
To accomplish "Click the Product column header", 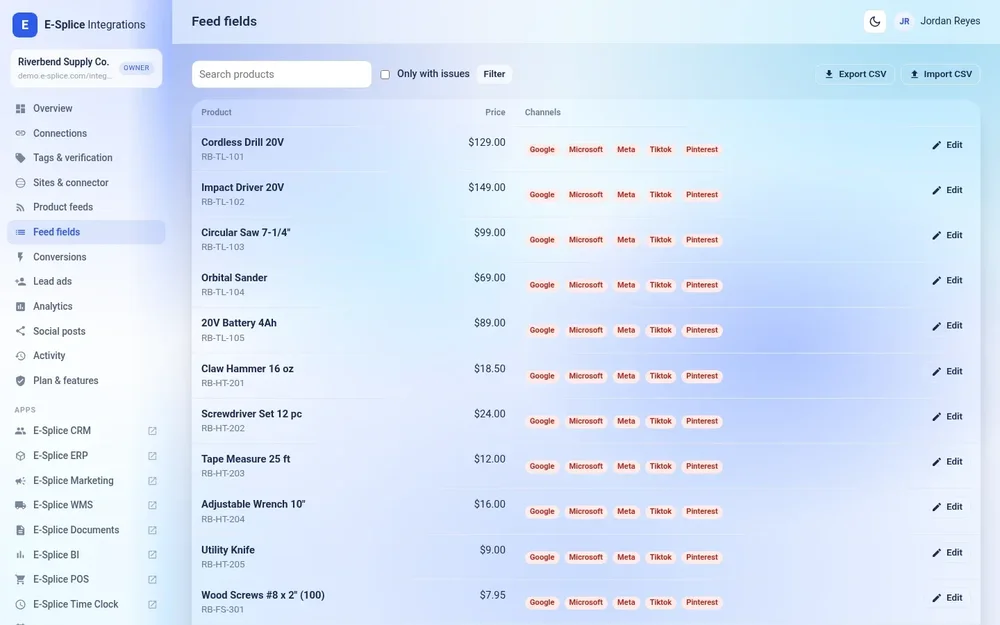I will click(216, 112).
